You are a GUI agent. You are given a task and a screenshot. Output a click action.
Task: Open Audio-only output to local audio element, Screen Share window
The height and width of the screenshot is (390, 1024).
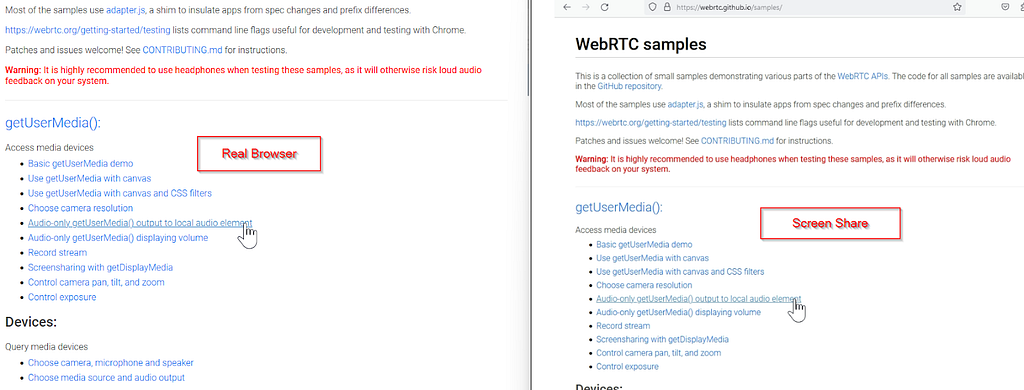point(698,299)
